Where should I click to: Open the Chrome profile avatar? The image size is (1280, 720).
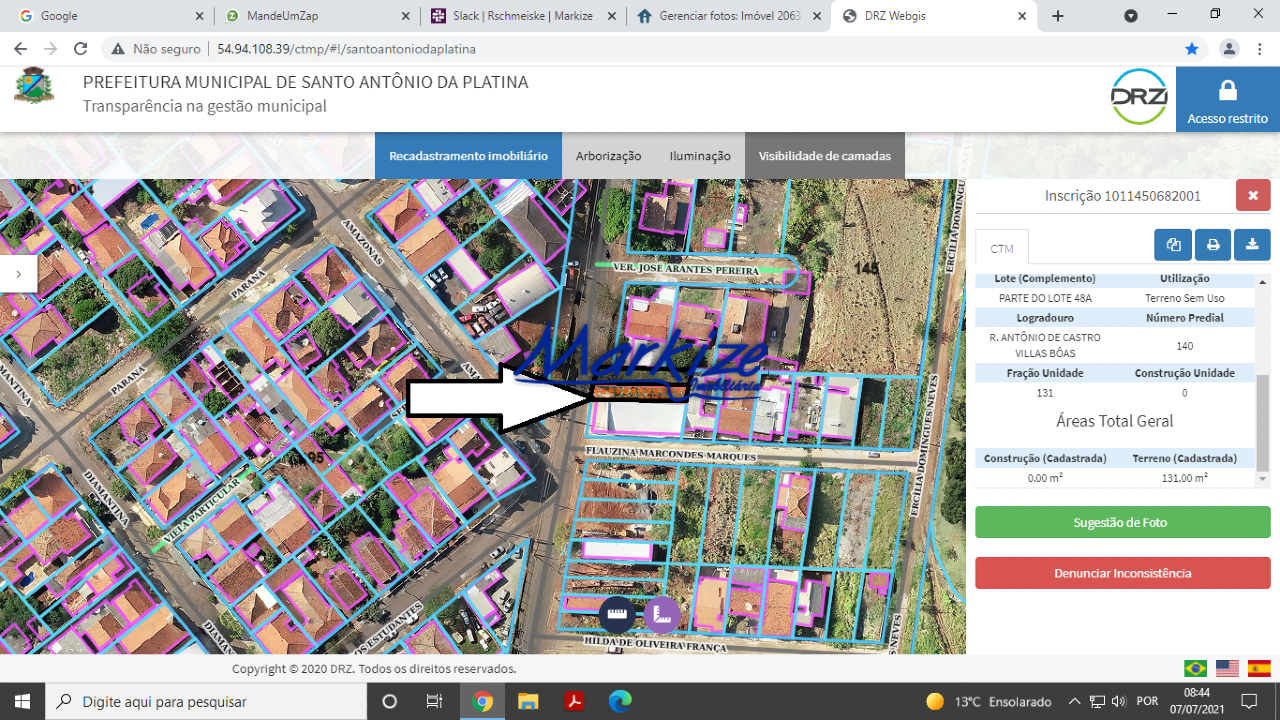(1229, 49)
